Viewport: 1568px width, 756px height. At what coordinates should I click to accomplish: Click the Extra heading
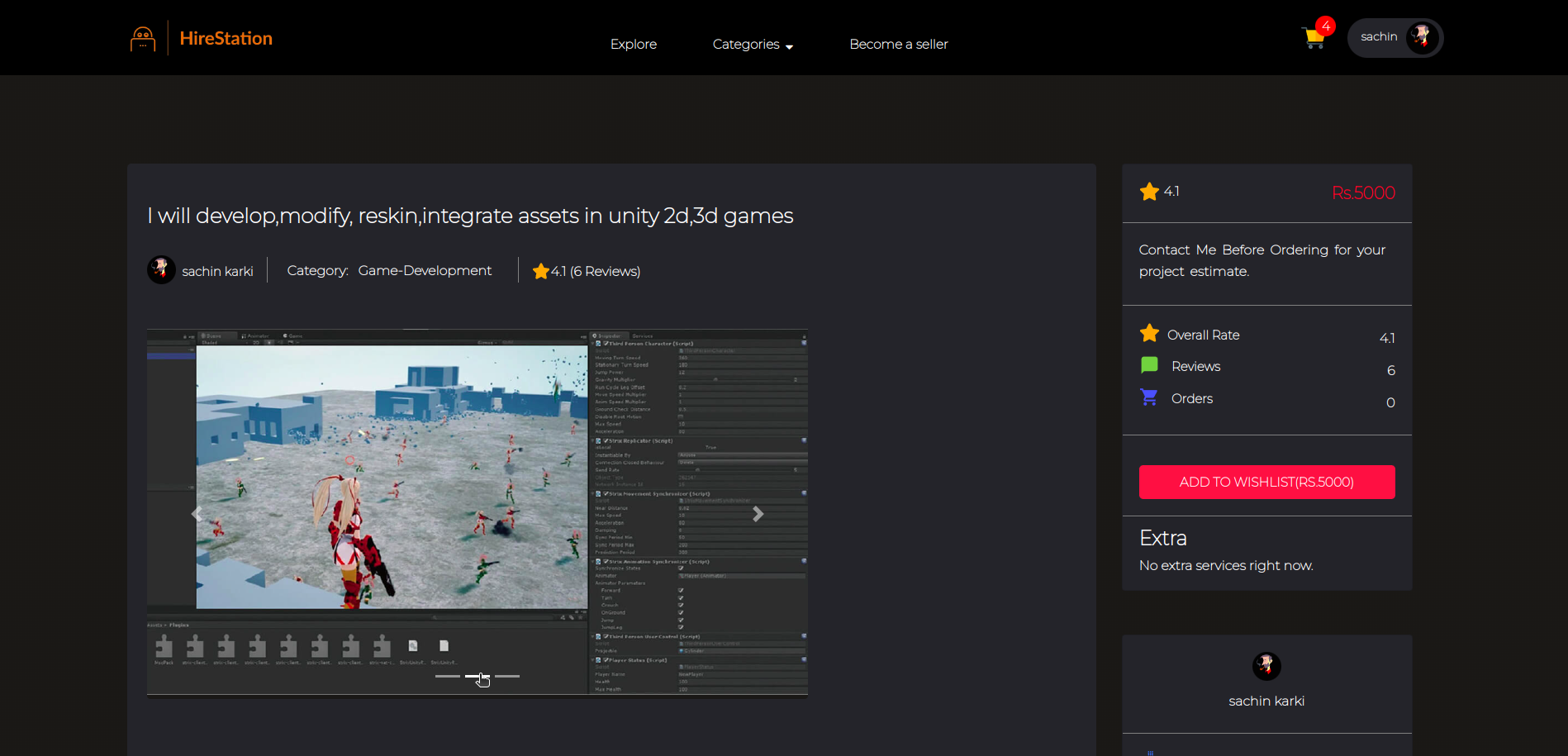(x=1162, y=538)
